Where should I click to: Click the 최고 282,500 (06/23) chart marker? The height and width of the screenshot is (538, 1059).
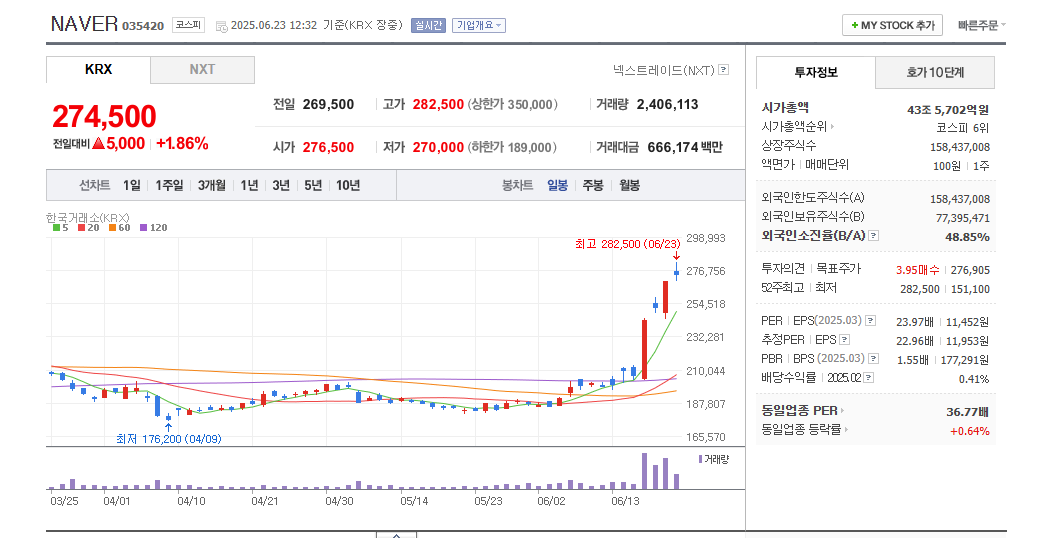(x=627, y=244)
